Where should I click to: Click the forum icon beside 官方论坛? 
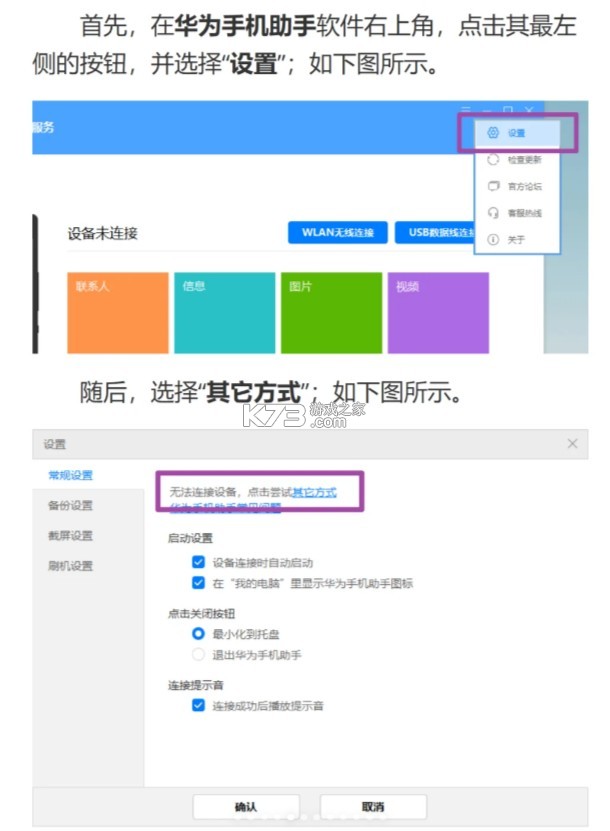click(493, 186)
